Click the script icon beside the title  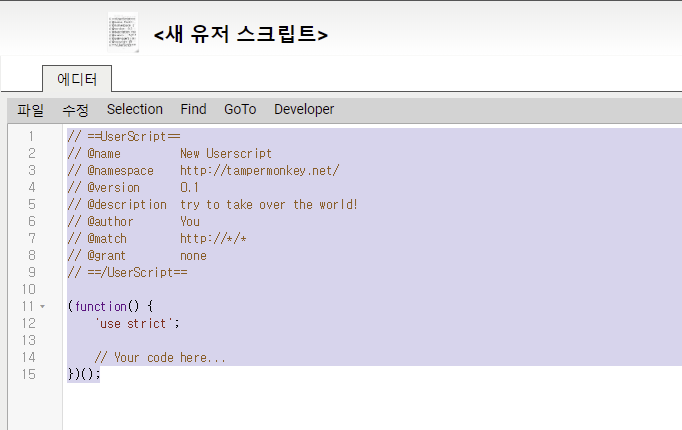(123, 32)
